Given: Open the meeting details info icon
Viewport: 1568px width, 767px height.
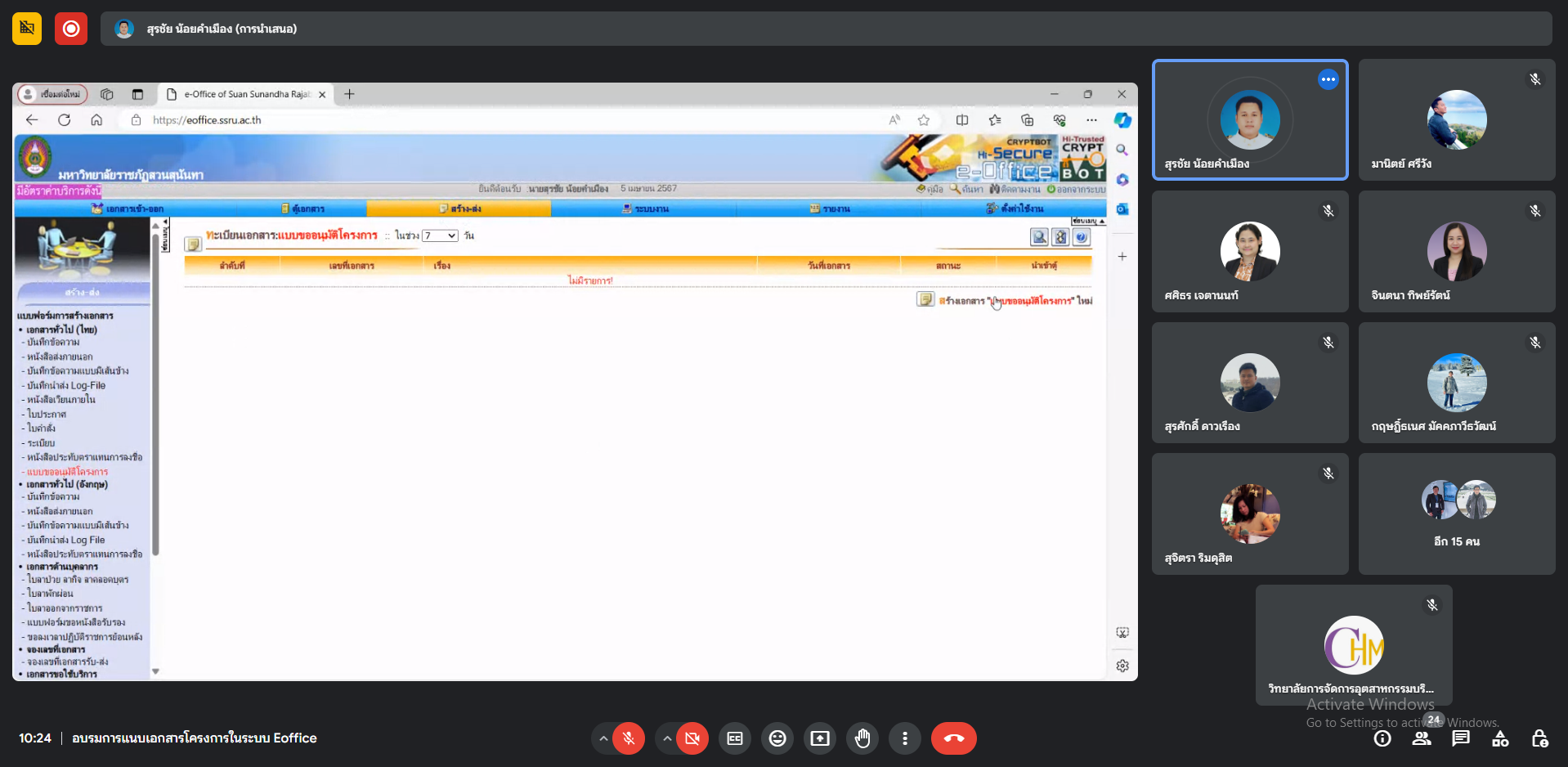Looking at the screenshot, I should pyautogui.click(x=1382, y=738).
